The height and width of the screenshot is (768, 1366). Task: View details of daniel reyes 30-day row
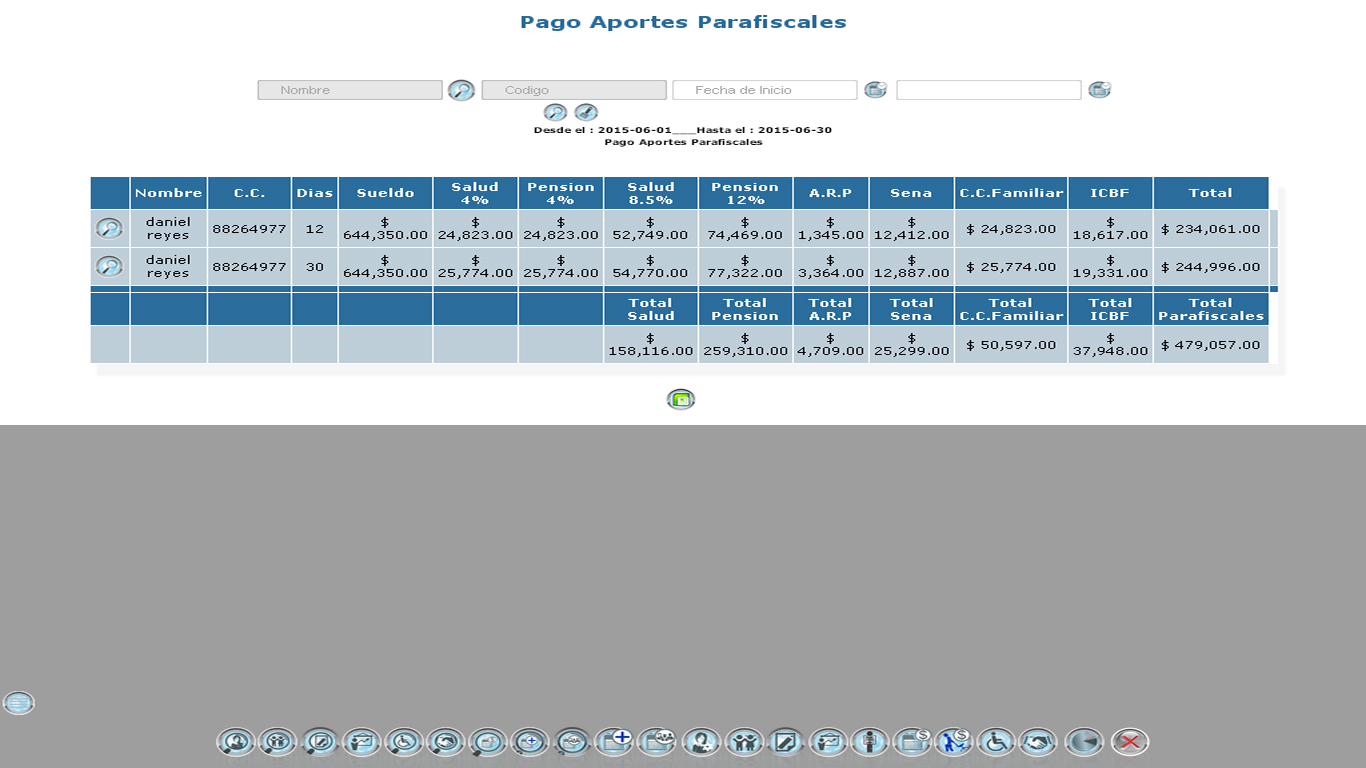(109, 267)
